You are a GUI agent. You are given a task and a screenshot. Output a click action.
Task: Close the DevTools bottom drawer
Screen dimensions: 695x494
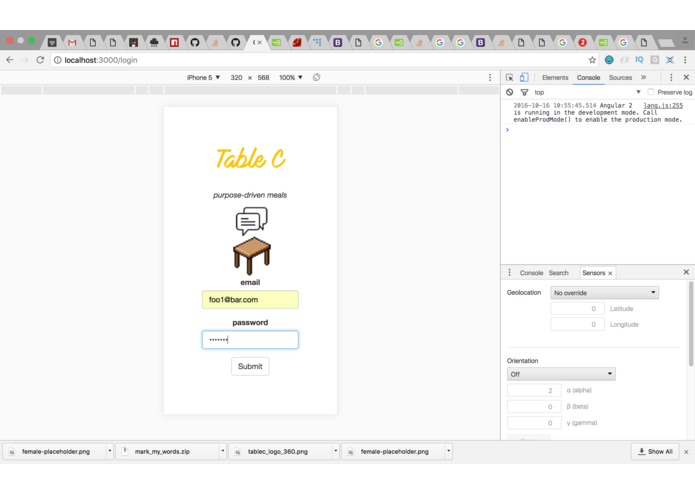pos(686,272)
